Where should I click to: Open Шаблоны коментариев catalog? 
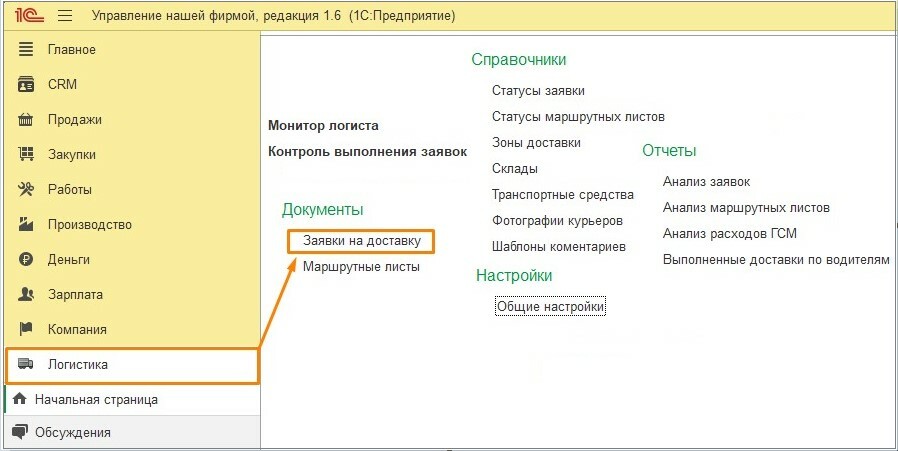tap(558, 247)
